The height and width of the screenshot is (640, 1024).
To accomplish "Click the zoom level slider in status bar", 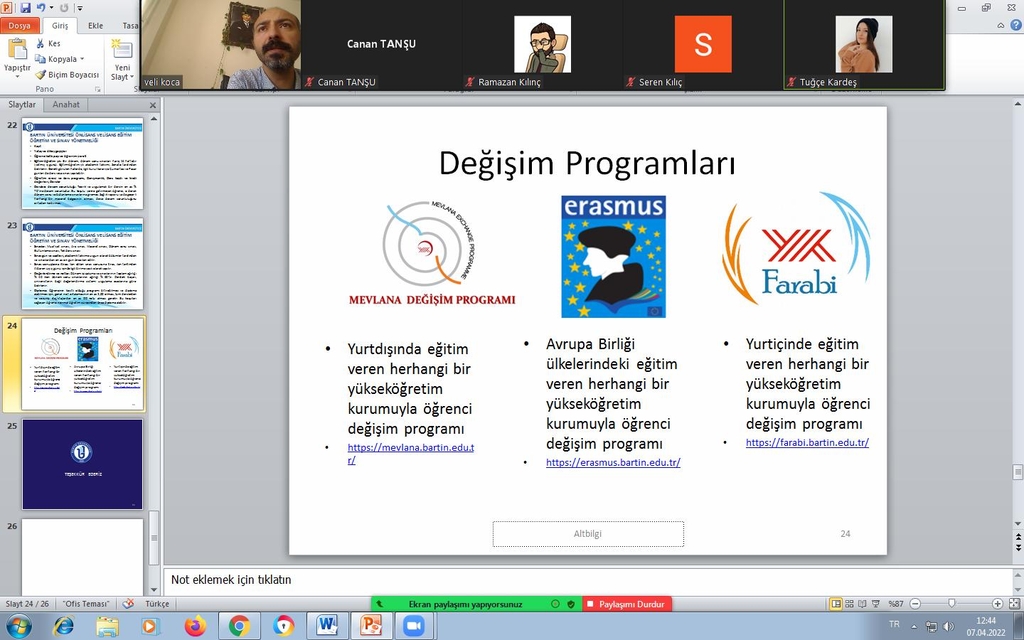I will pyautogui.click(x=951, y=604).
